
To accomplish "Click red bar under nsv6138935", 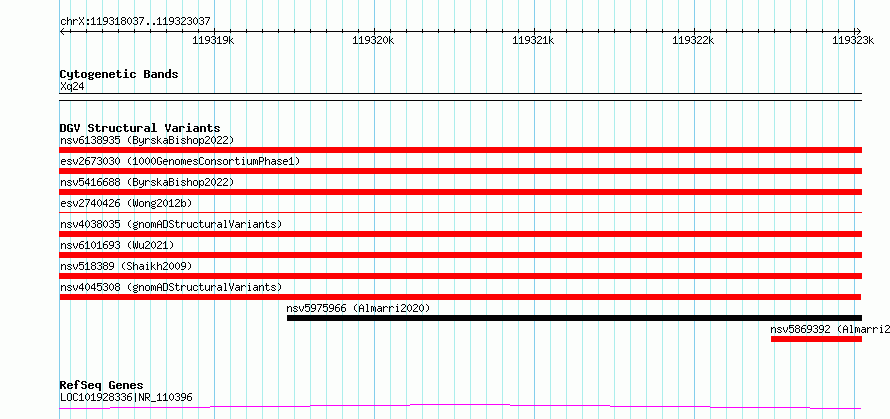I will click(x=460, y=150).
